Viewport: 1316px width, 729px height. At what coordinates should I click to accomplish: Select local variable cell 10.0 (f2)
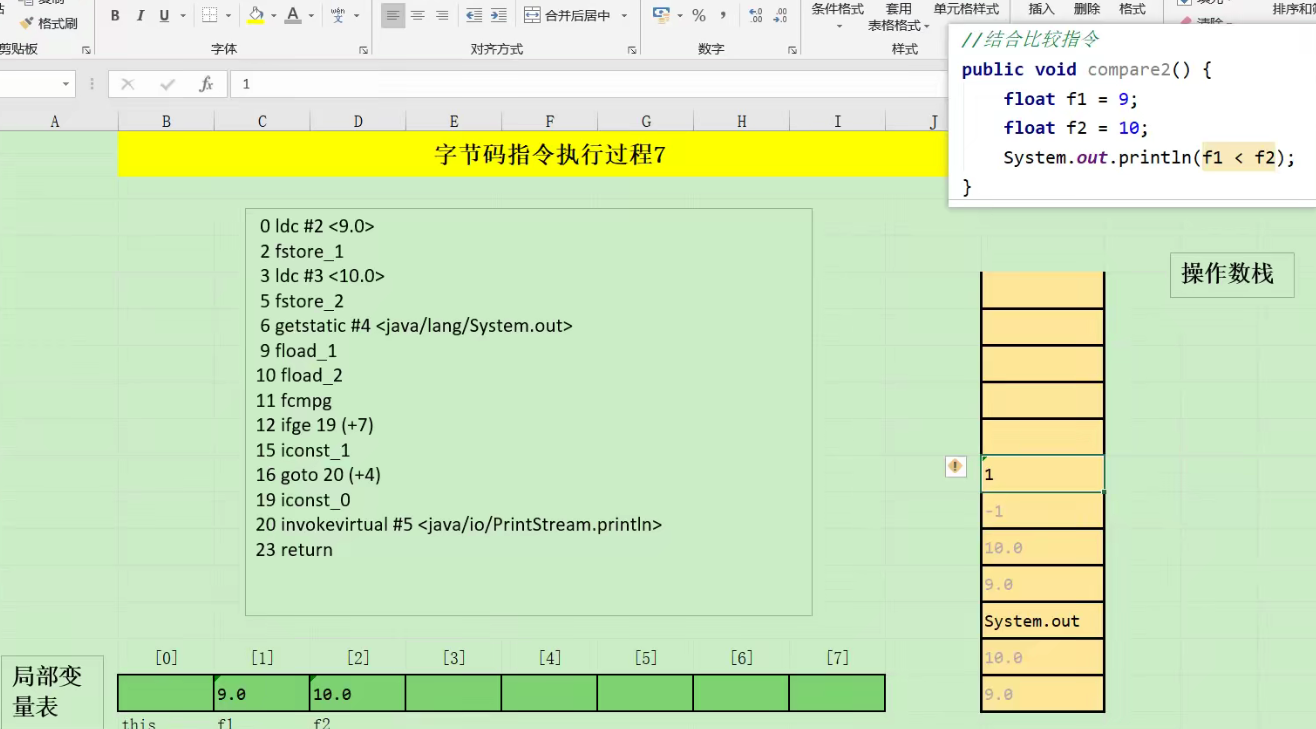(x=358, y=693)
